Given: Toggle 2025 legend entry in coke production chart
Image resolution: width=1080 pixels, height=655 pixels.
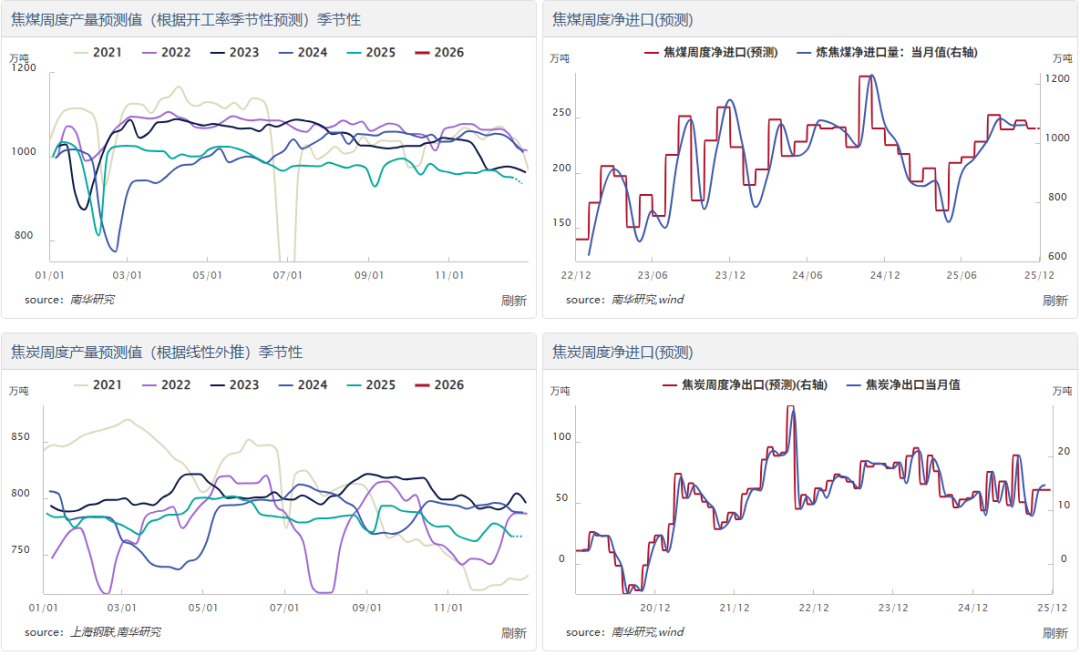Looking at the screenshot, I should [371, 385].
